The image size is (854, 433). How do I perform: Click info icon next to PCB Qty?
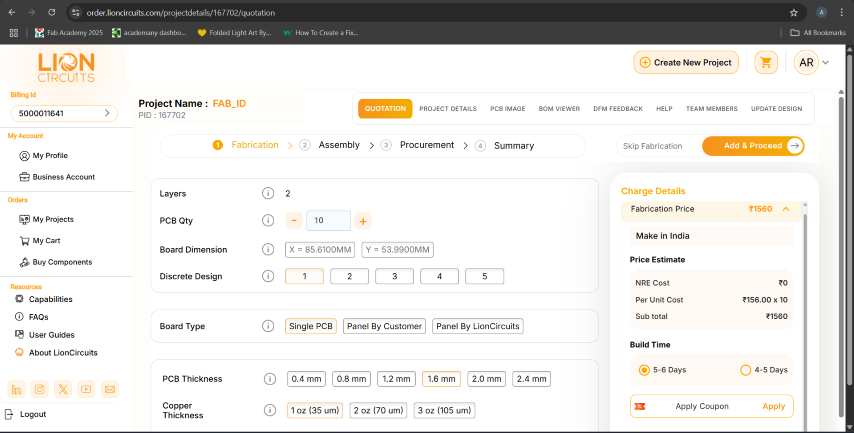(268, 220)
